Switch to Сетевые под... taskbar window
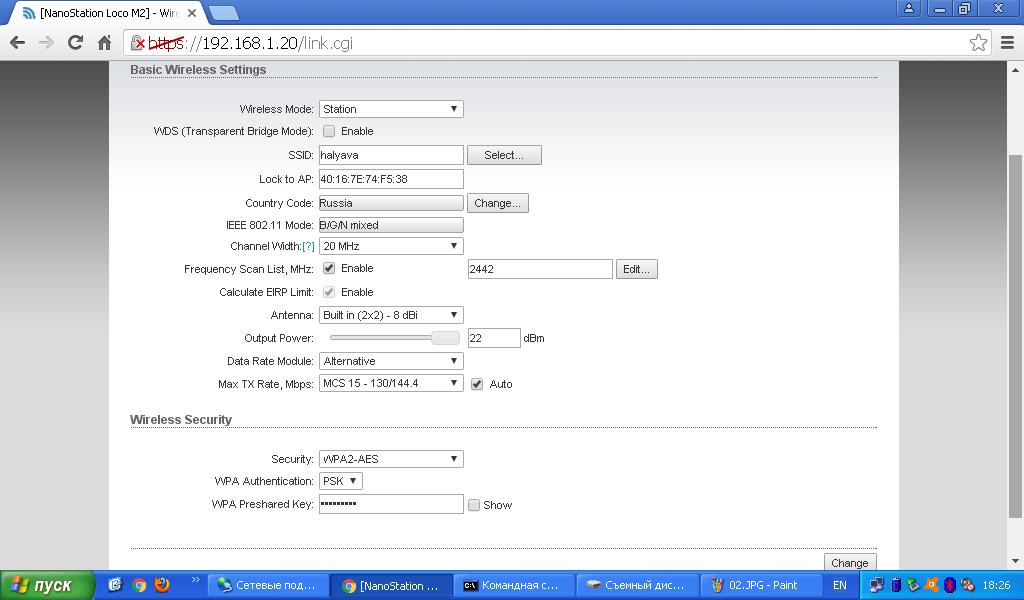Screen dimensions: 1024x600 (267, 586)
